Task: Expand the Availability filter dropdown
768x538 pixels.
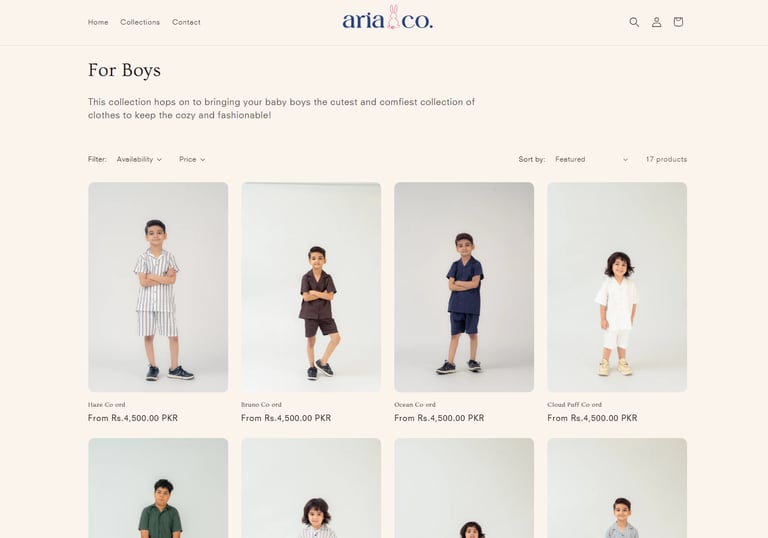Action: [x=139, y=159]
